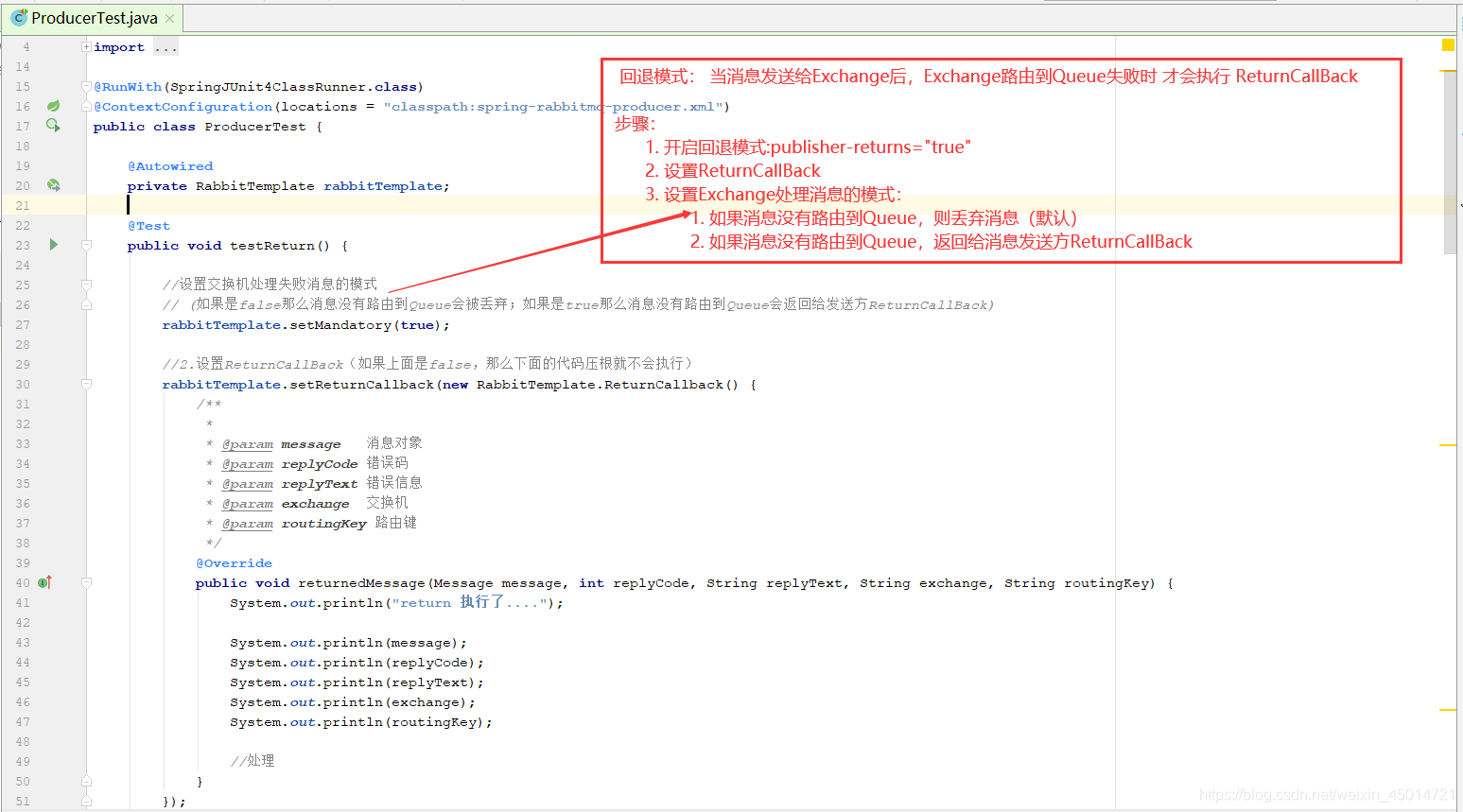The image size is (1463, 812).
Task: Collapse the comment block starting on line 25
Action: coord(86,284)
